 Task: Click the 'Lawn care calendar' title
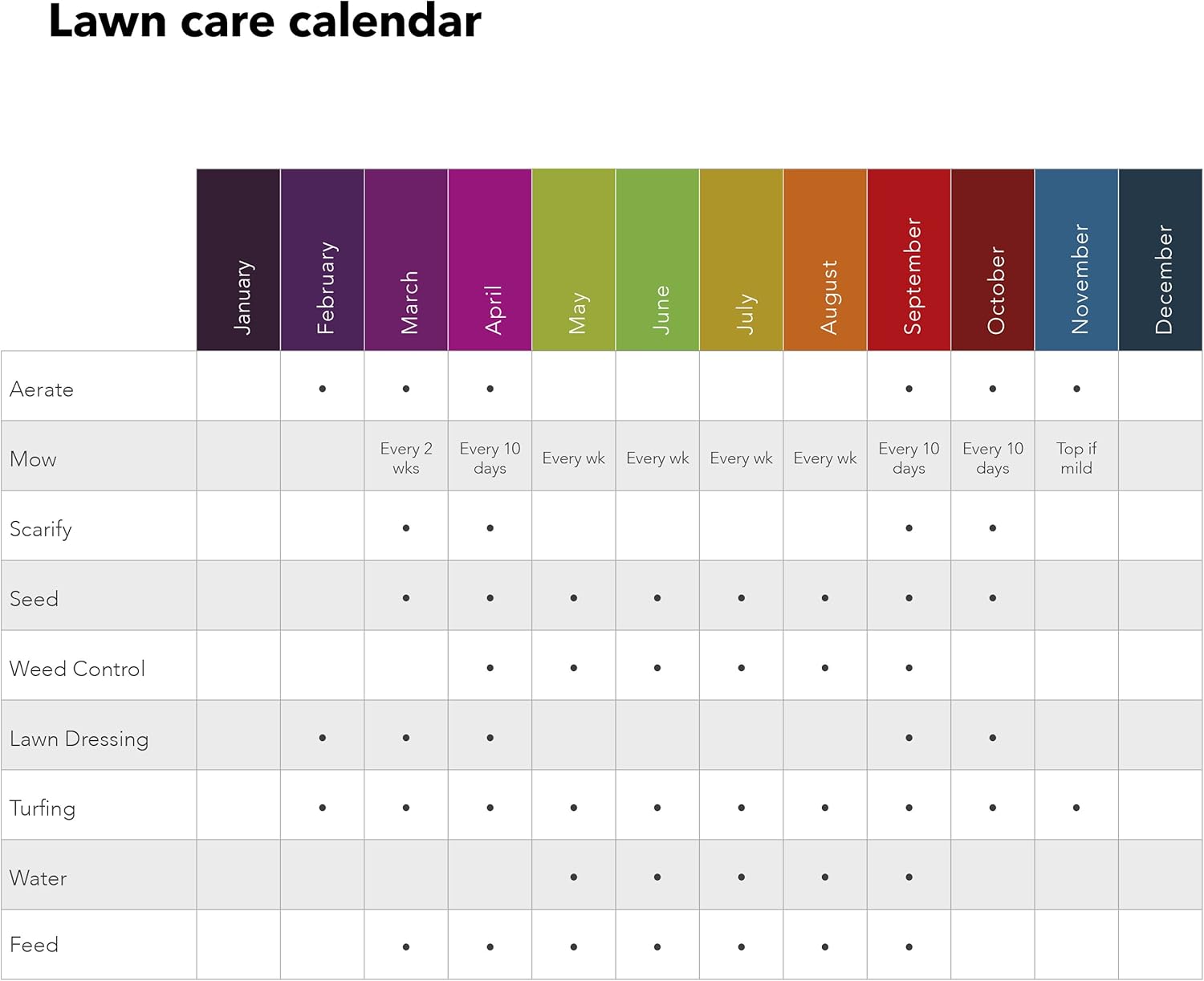point(265,21)
